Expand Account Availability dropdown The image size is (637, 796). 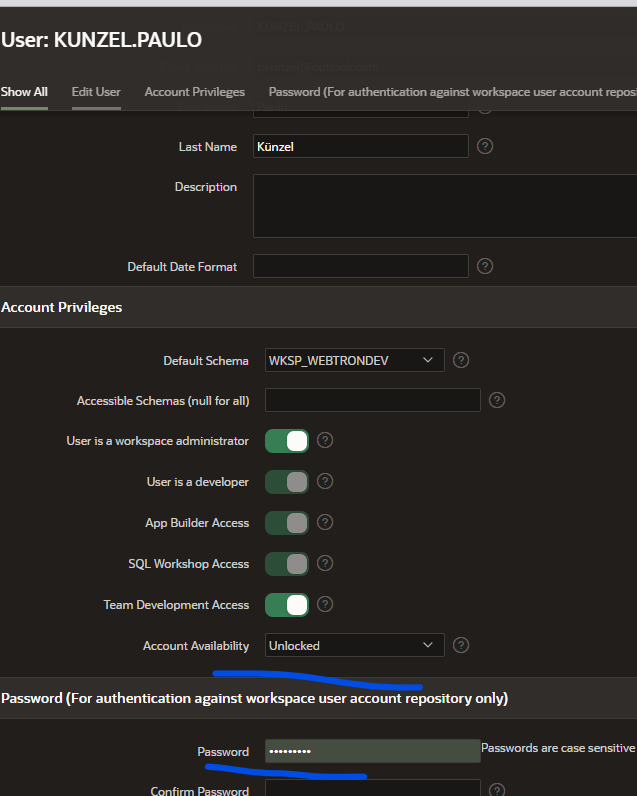354,645
